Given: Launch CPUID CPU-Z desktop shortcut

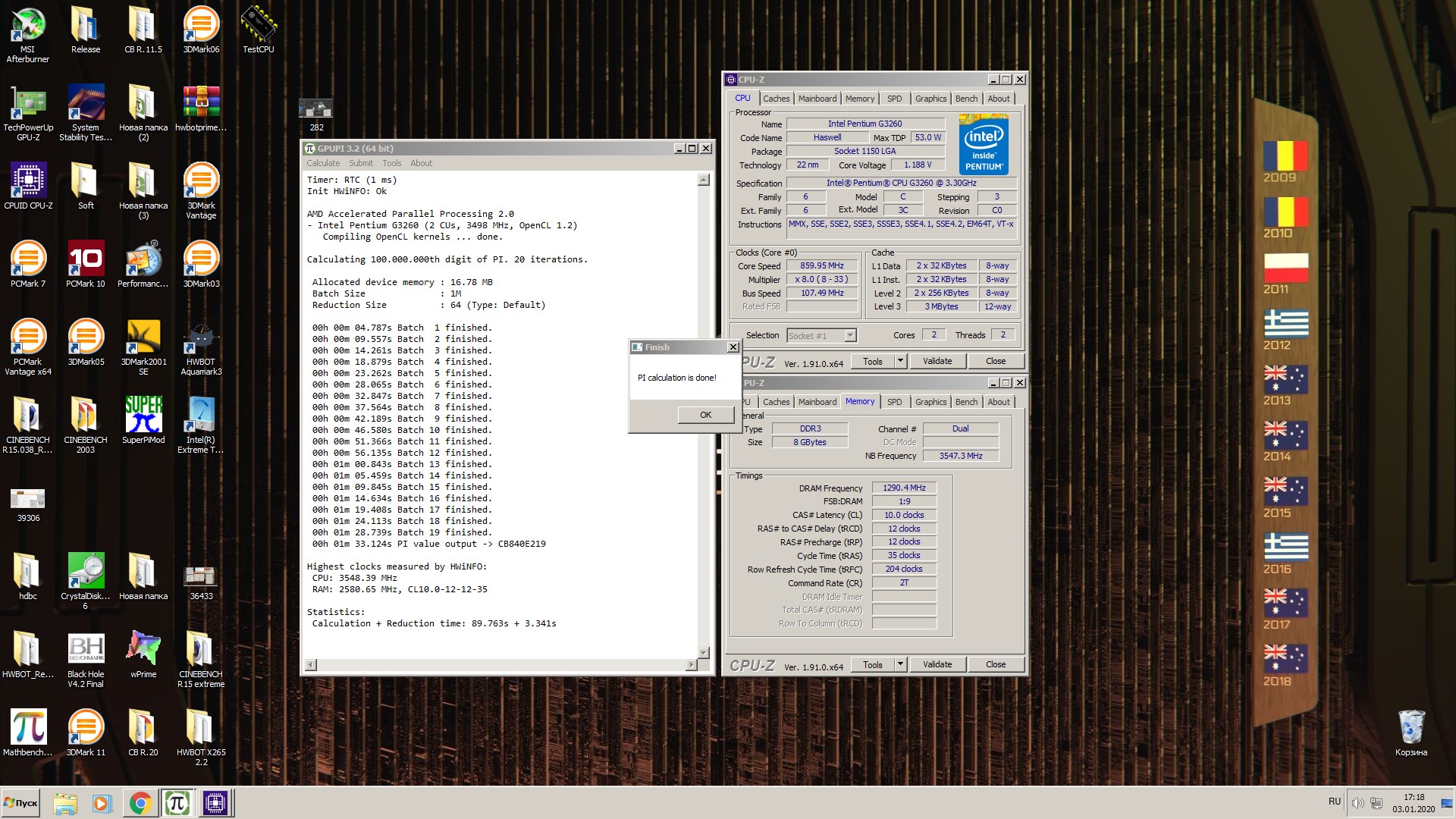Looking at the screenshot, I should (28, 186).
